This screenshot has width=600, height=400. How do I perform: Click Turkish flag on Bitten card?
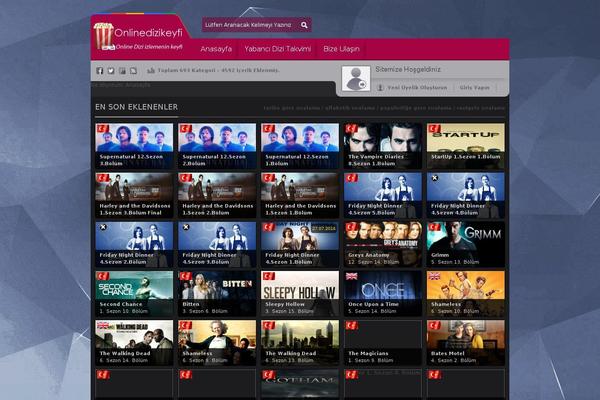click(186, 276)
